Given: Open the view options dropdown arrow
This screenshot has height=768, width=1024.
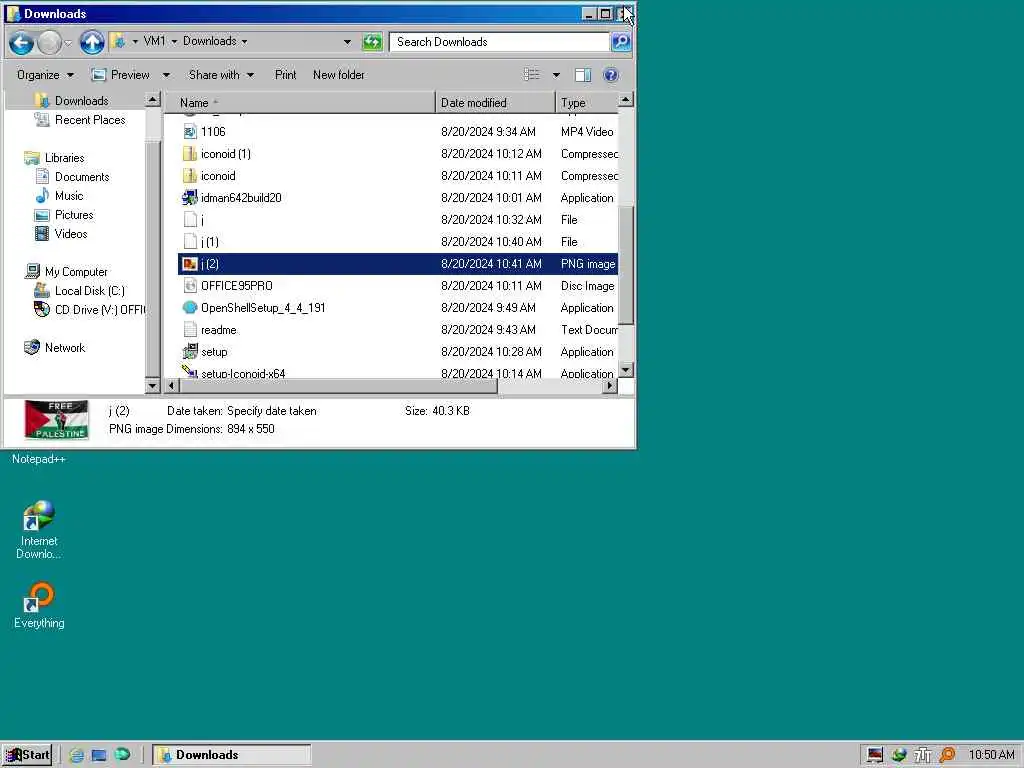Looking at the screenshot, I should click(556, 75).
